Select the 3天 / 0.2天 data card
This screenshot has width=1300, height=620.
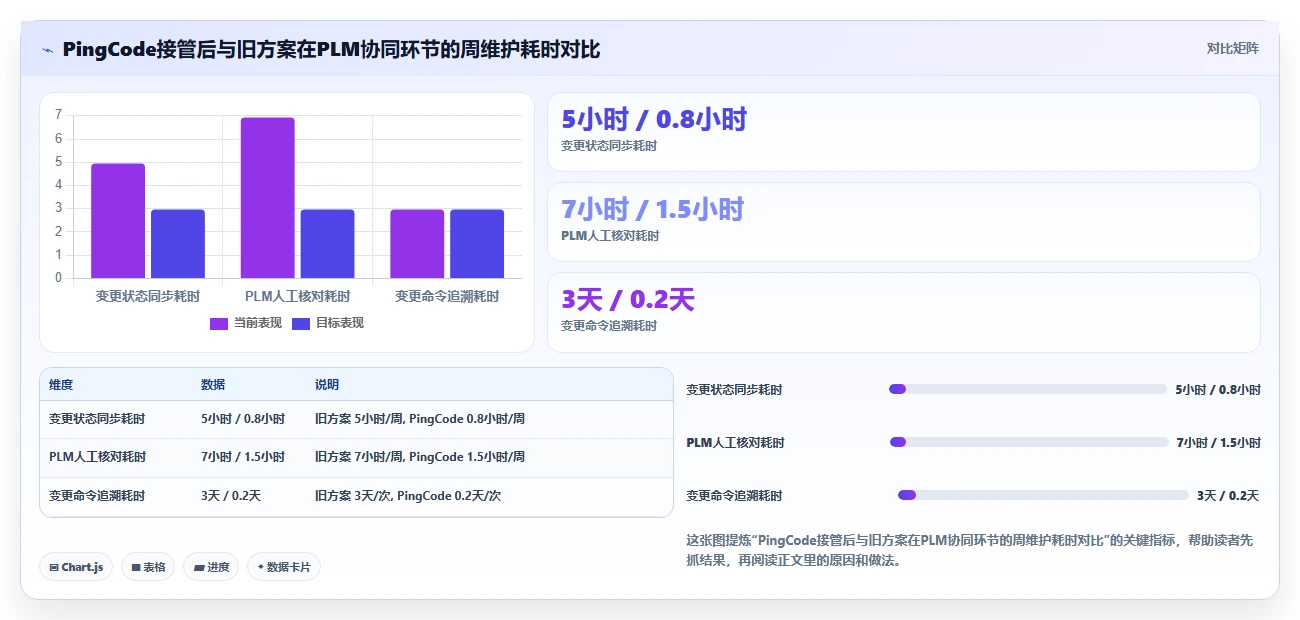904,312
